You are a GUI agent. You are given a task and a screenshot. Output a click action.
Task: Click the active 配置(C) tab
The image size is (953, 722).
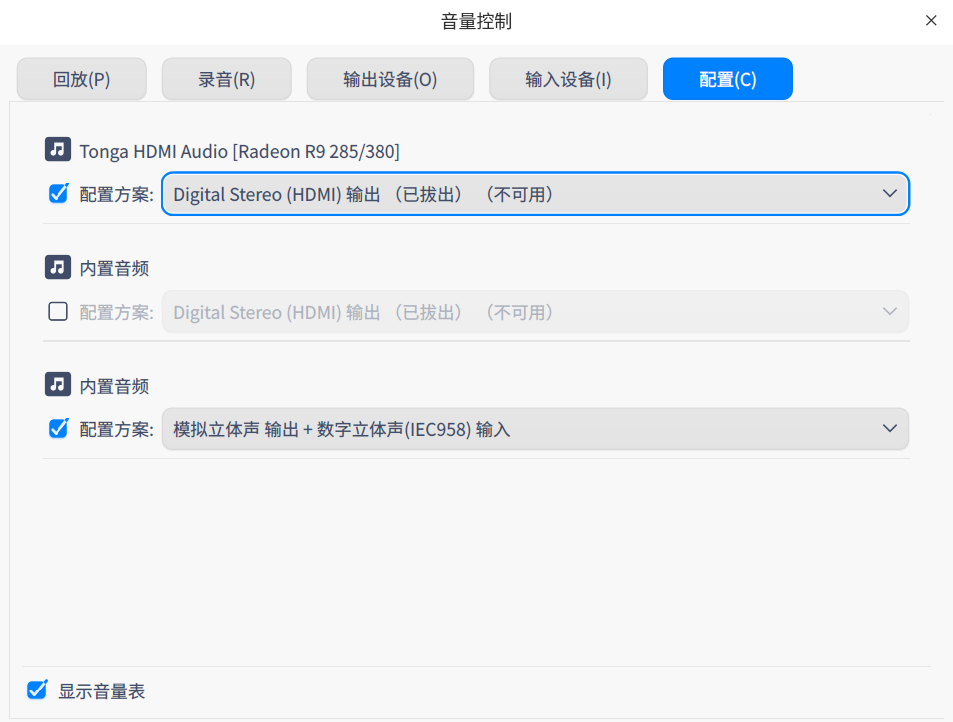pyautogui.click(x=727, y=78)
